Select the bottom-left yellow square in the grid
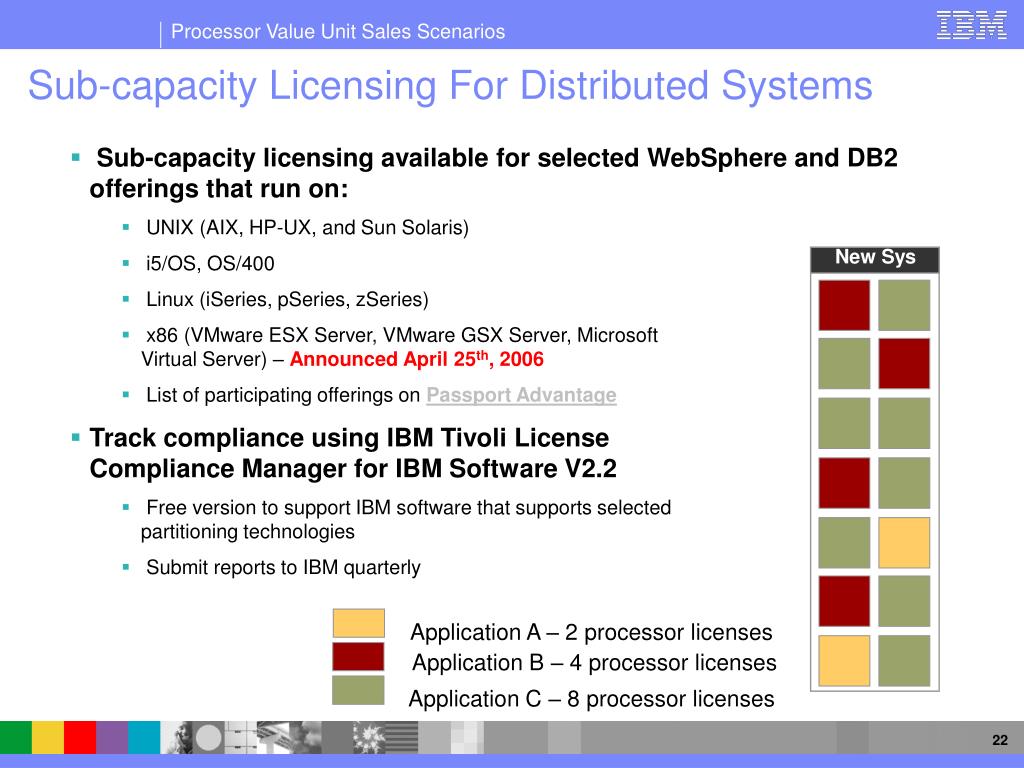Screen dimensions: 1024x768 844,660
